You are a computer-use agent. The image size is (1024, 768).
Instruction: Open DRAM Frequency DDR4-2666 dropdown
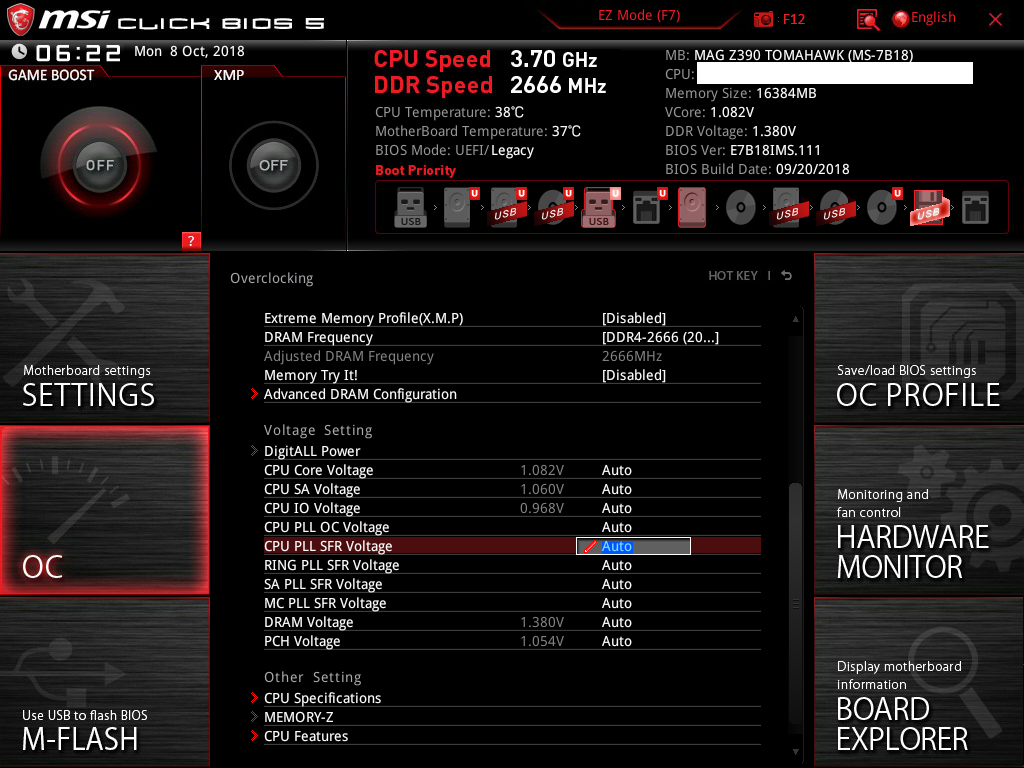(x=660, y=337)
